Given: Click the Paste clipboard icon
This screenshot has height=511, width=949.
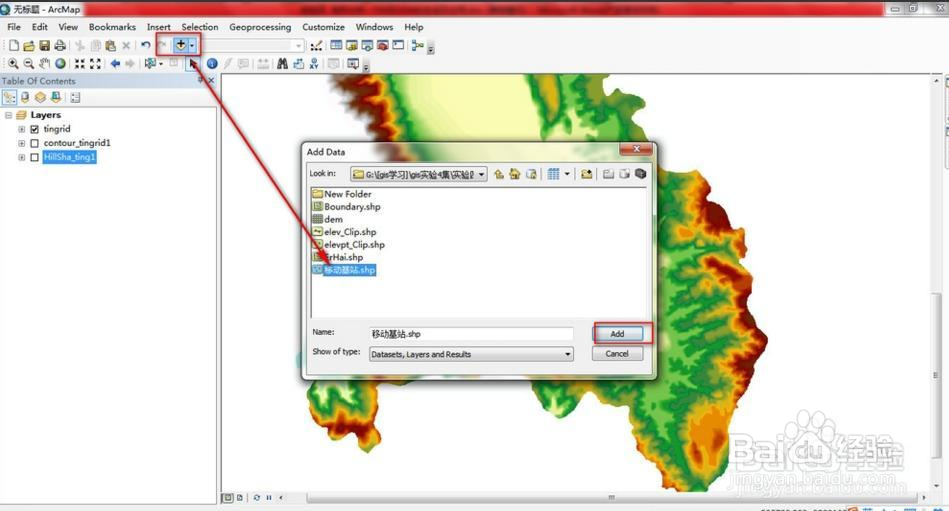Looking at the screenshot, I should point(111,45).
